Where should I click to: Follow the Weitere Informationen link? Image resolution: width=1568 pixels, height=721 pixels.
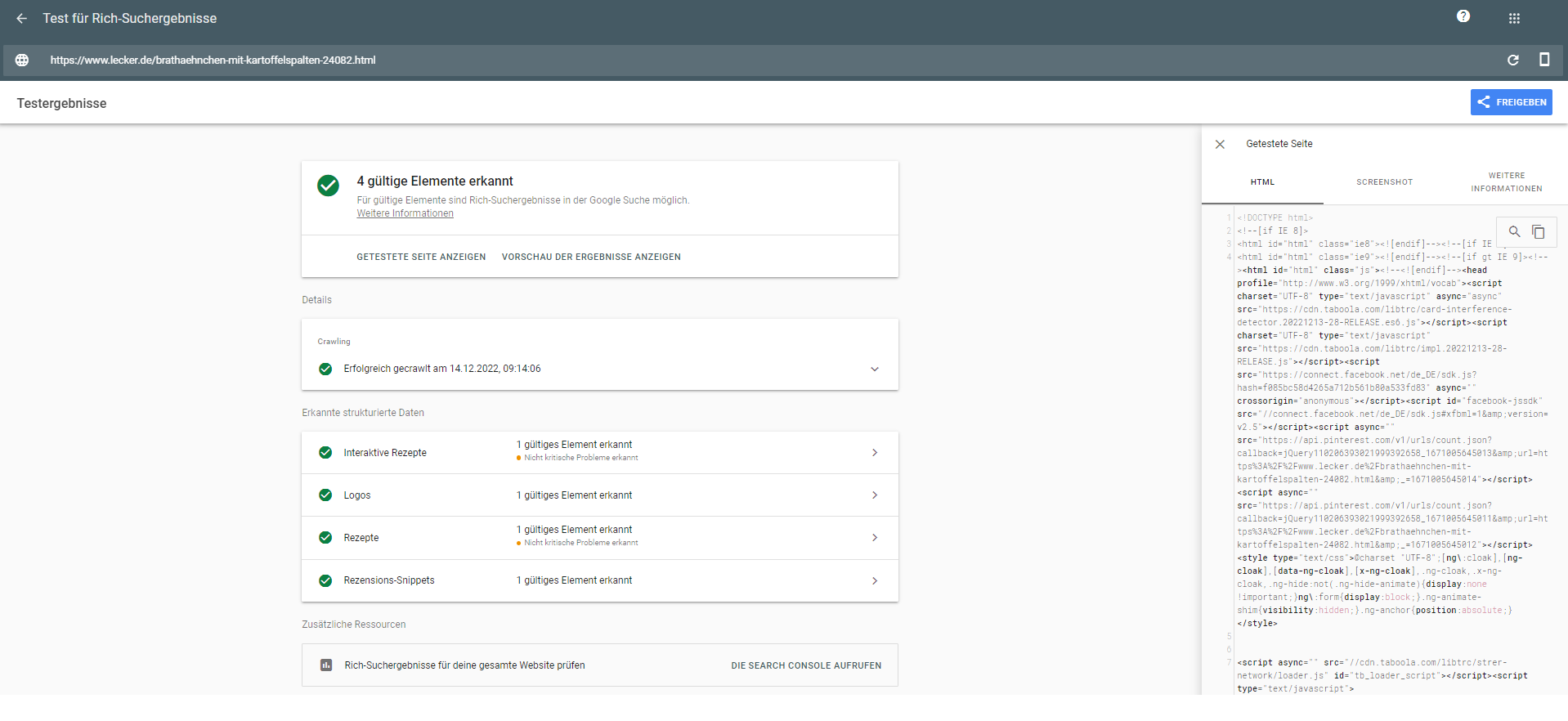405,213
